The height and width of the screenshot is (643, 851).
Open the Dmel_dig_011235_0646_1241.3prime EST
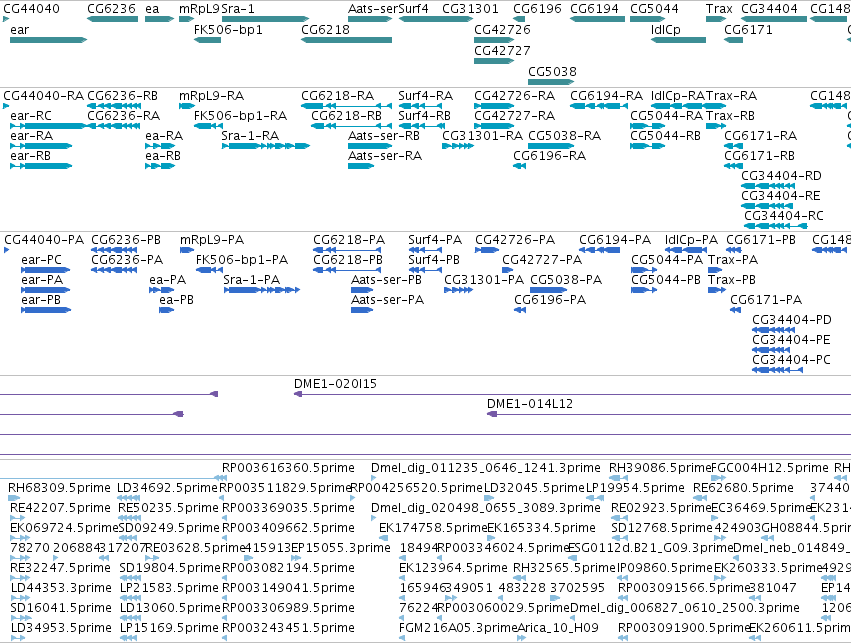(373, 478)
